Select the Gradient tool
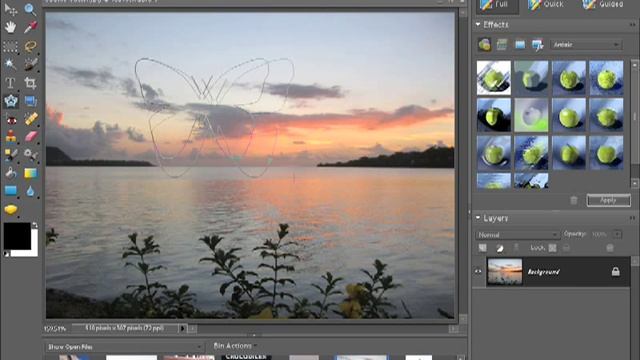 30,173
